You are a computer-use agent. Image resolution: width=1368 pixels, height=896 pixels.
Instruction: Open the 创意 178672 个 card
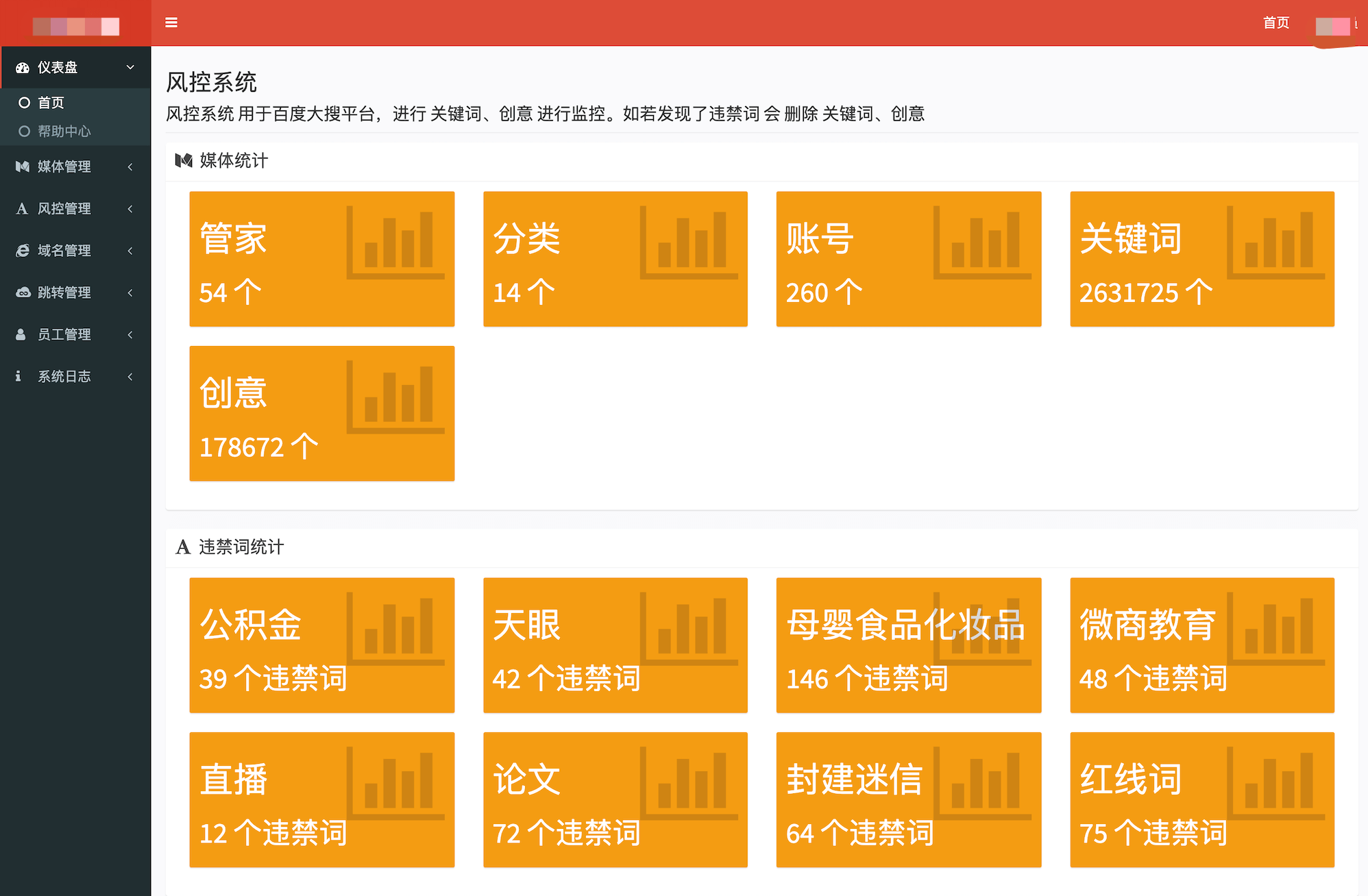point(322,413)
